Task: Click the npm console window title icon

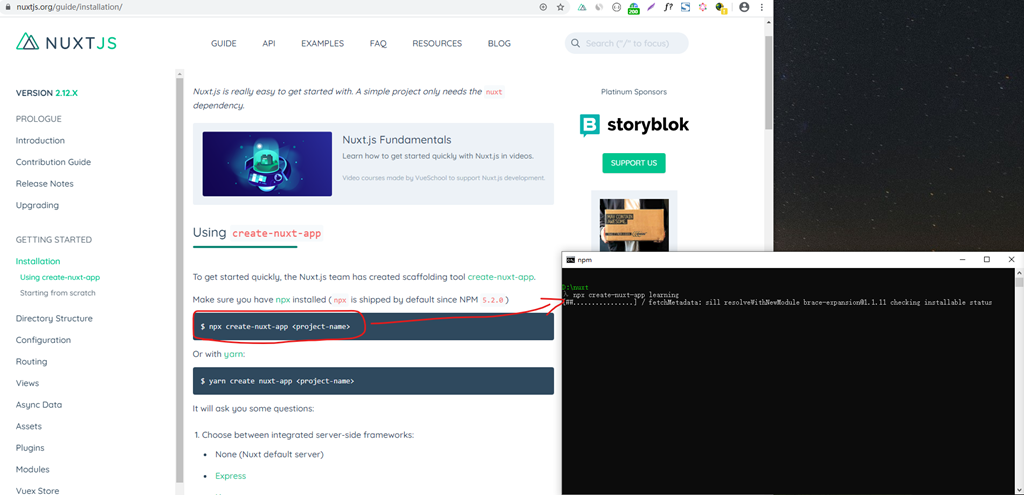Action: click(x=570, y=260)
